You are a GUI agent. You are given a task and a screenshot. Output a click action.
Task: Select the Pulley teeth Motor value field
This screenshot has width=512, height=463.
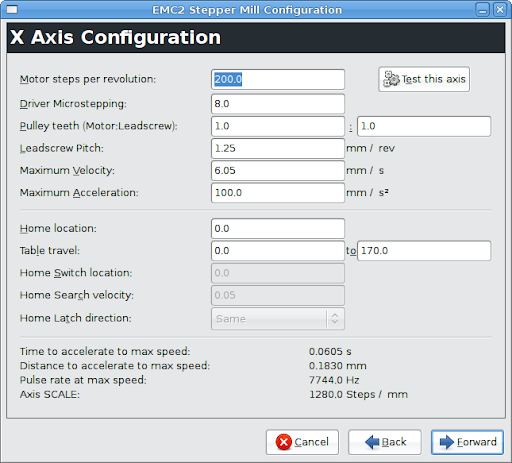(x=278, y=126)
